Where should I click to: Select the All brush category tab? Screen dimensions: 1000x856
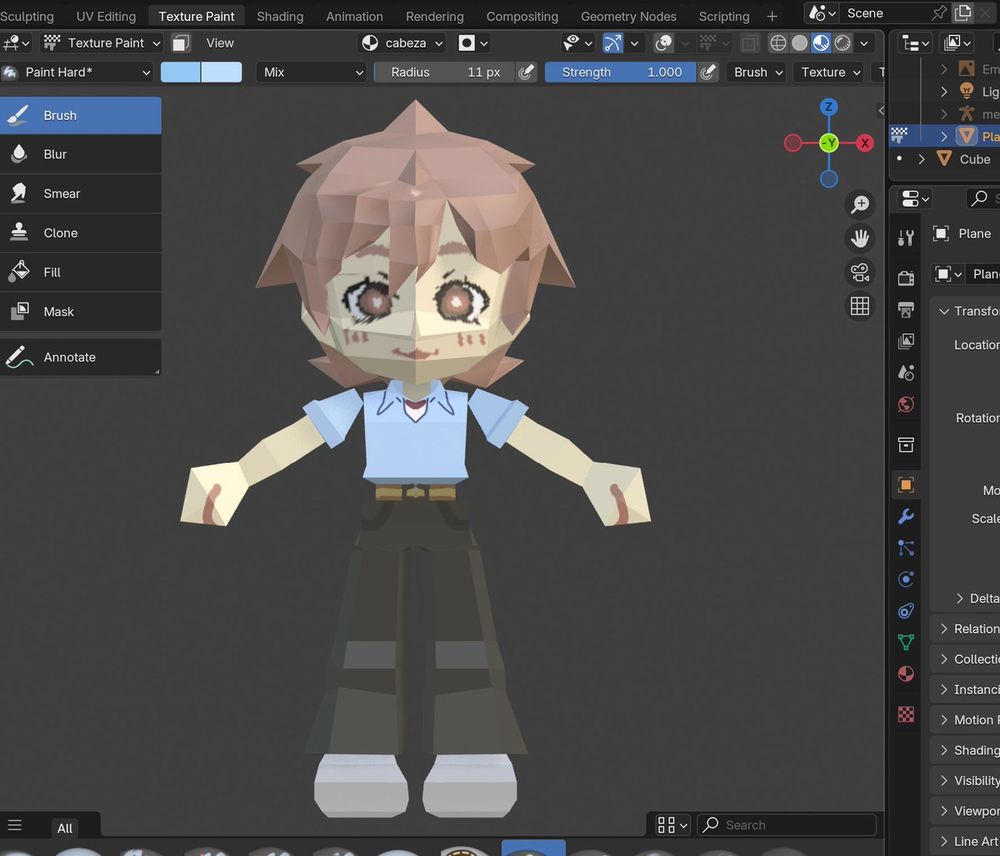point(64,828)
